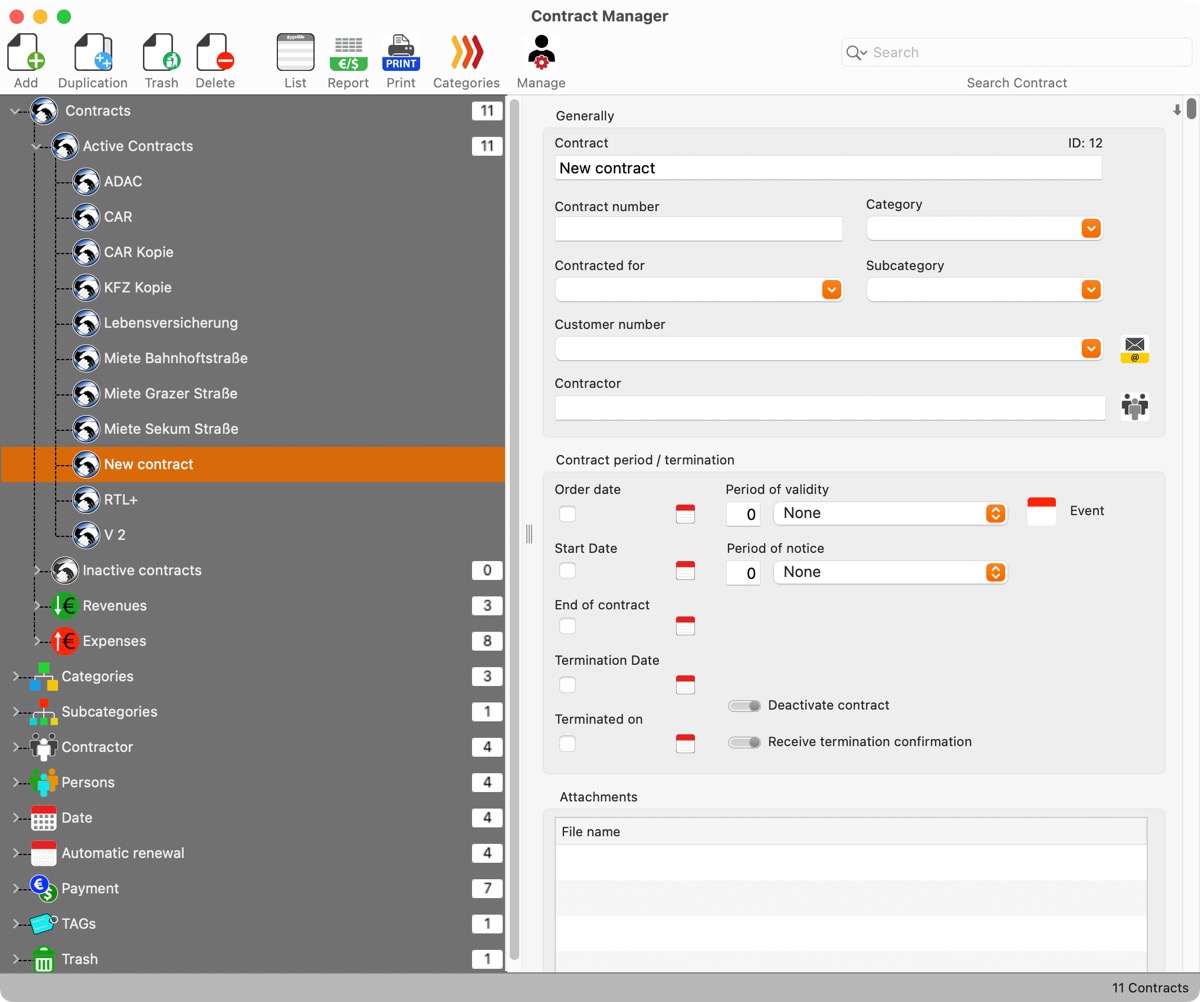Click the Delete toolbar icon
Screen dimensions: 1200x1002
pos(215,52)
